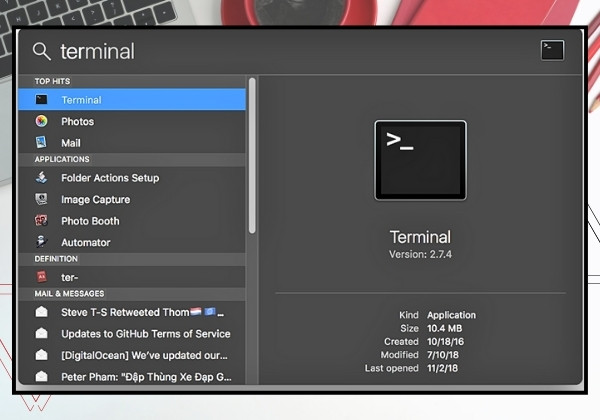The width and height of the screenshot is (600, 420).
Task: Click envelope icon for GitHub Terms message
Action: (x=41, y=333)
